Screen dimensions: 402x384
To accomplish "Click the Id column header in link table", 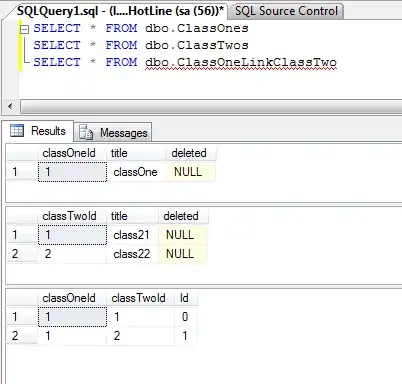I will (186, 298).
